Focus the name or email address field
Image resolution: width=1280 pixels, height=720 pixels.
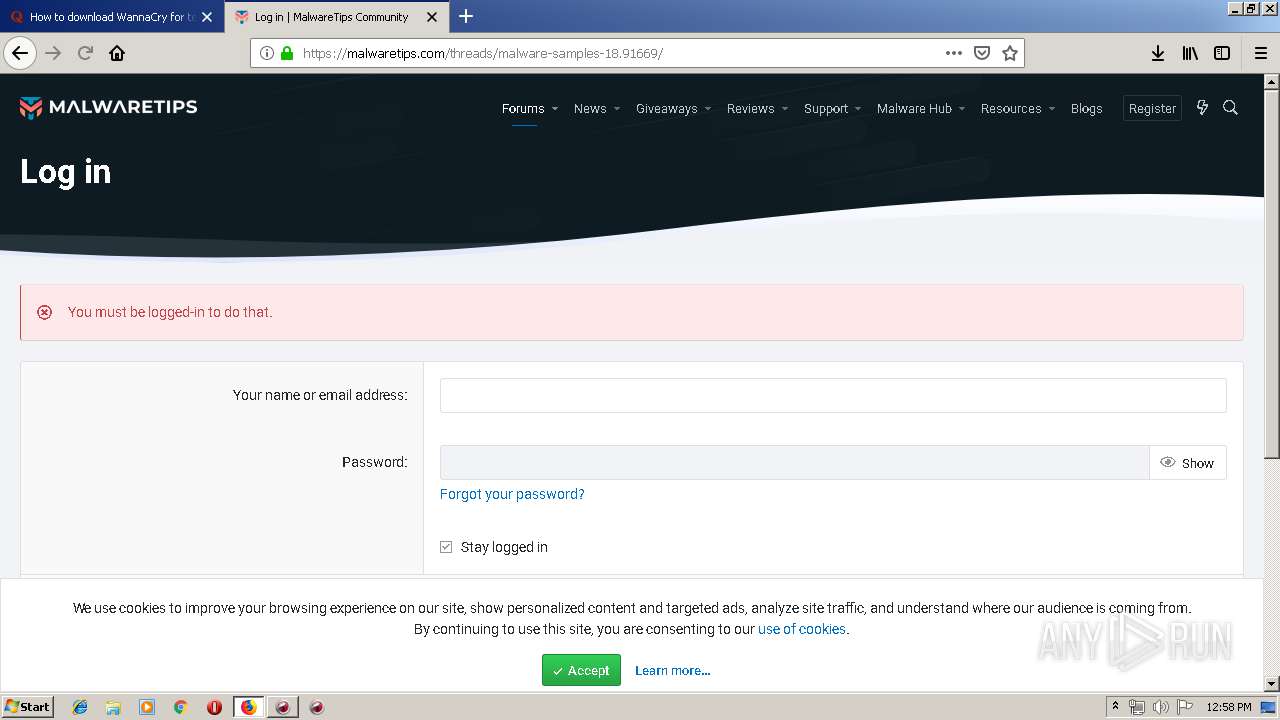tap(833, 395)
